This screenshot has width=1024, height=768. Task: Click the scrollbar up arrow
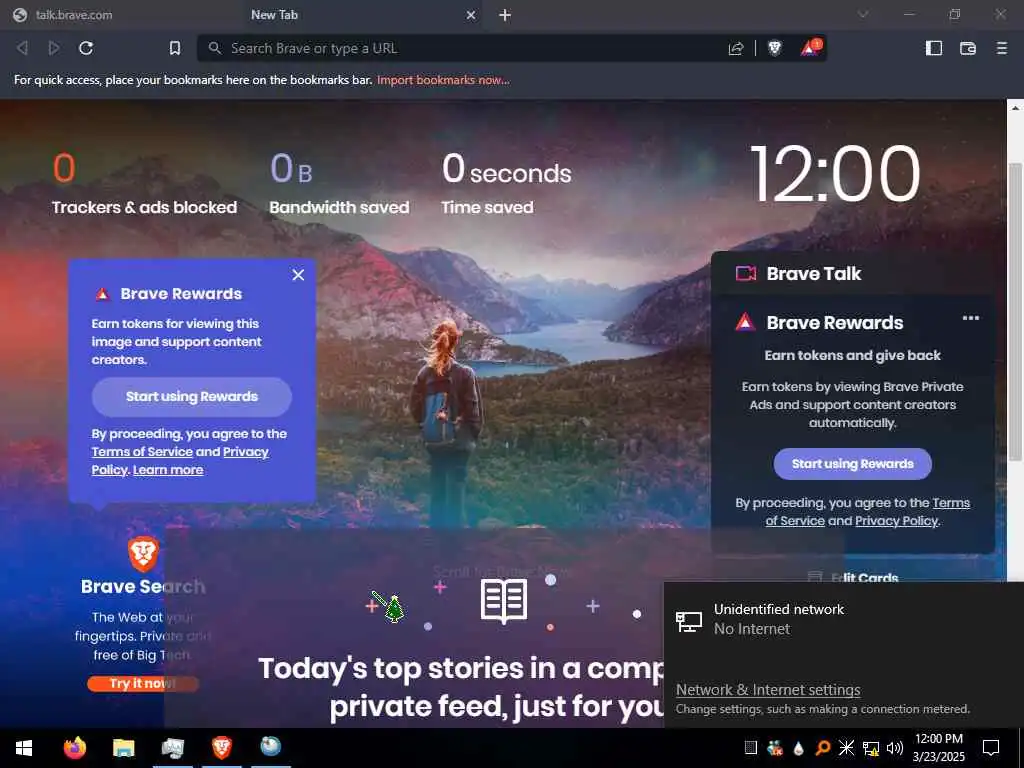[x=1015, y=107]
